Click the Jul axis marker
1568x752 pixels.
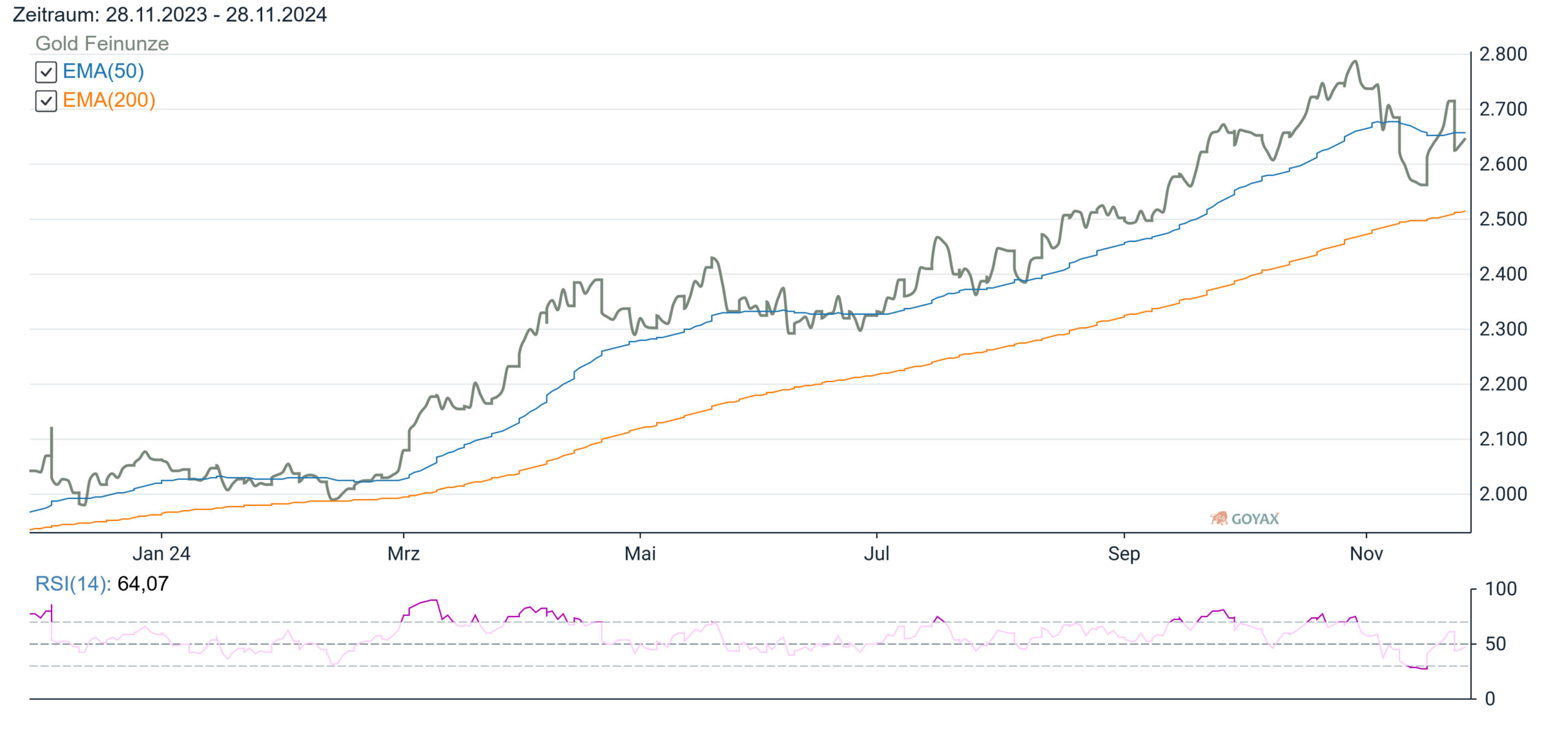coord(876,554)
